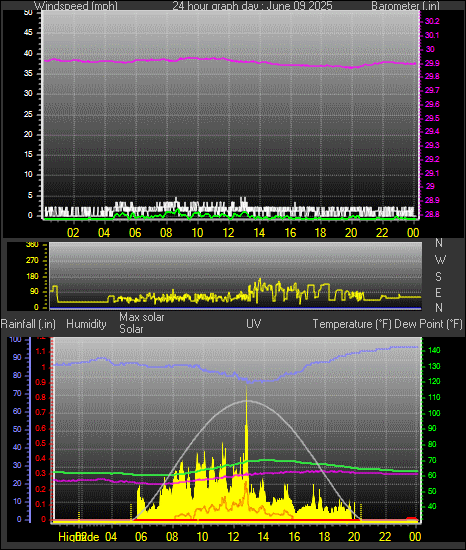Click the Dew Point (°F) legend label
This screenshot has height=550, width=466.
tap(428, 324)
